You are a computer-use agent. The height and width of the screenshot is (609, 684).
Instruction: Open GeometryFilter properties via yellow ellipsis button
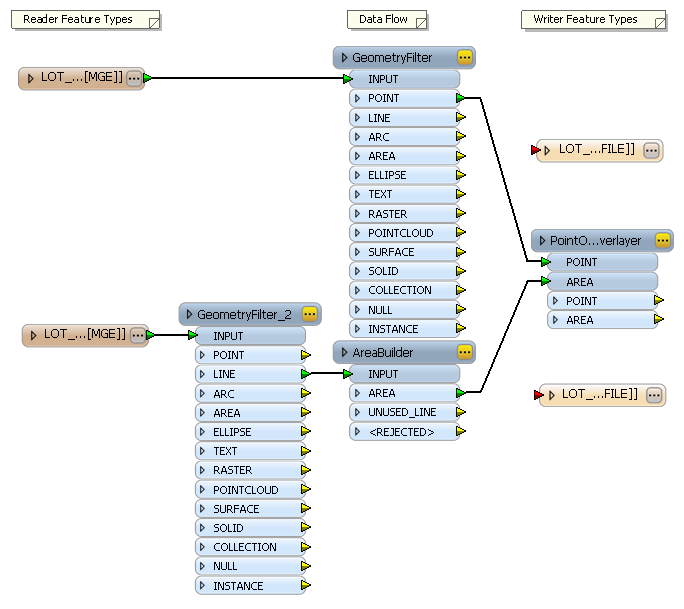pos(464,58)
